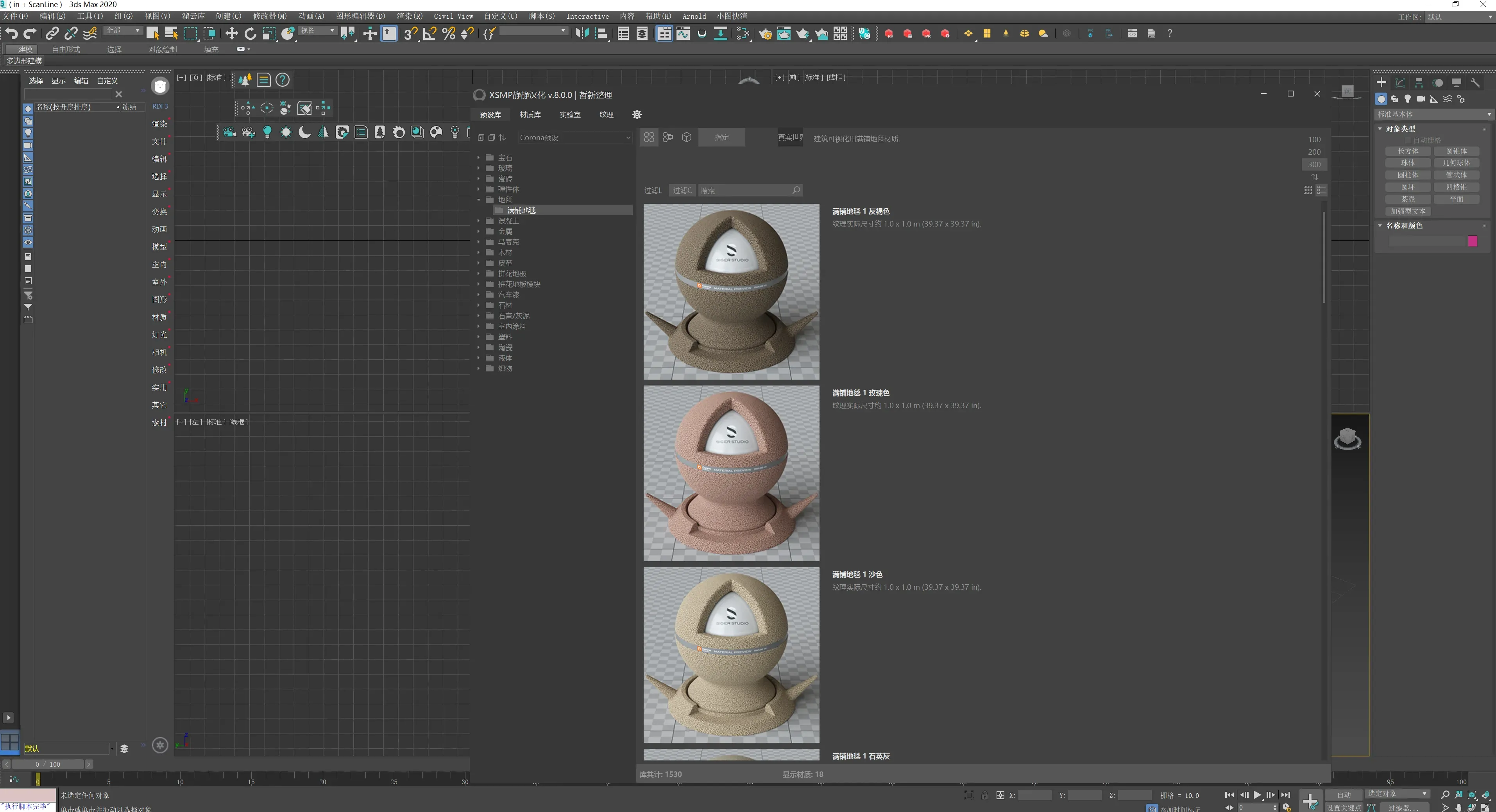1496x812 pixels.
Task: Open the 渲染(R) menu
Action: [410, 16]
